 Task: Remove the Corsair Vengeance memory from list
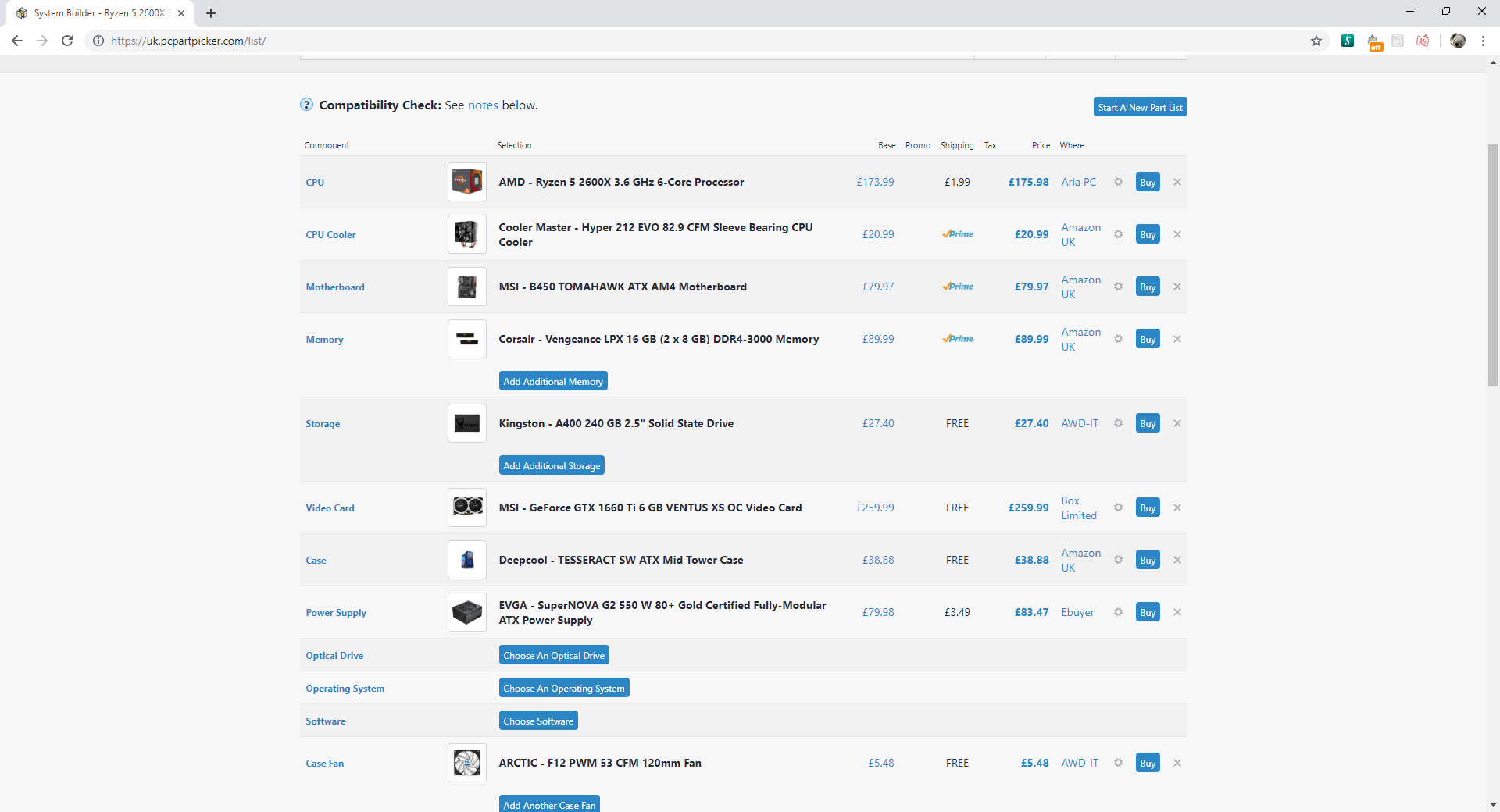tap(1177, 339)
